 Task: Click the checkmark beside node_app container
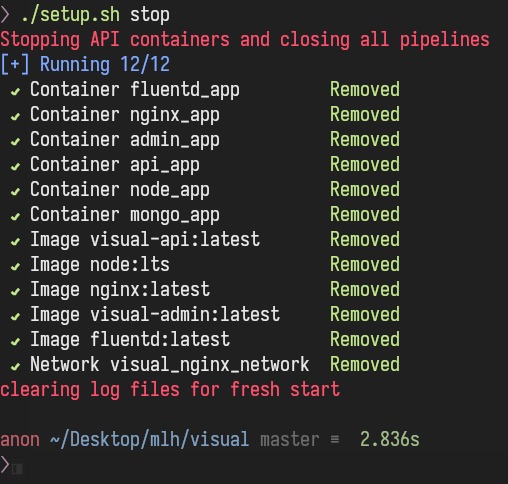tap(15, 191)
